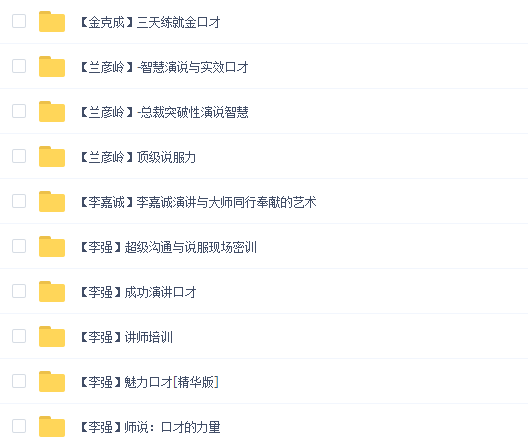Check the box for 【金克成】三天练就金口才

[19, 21]
